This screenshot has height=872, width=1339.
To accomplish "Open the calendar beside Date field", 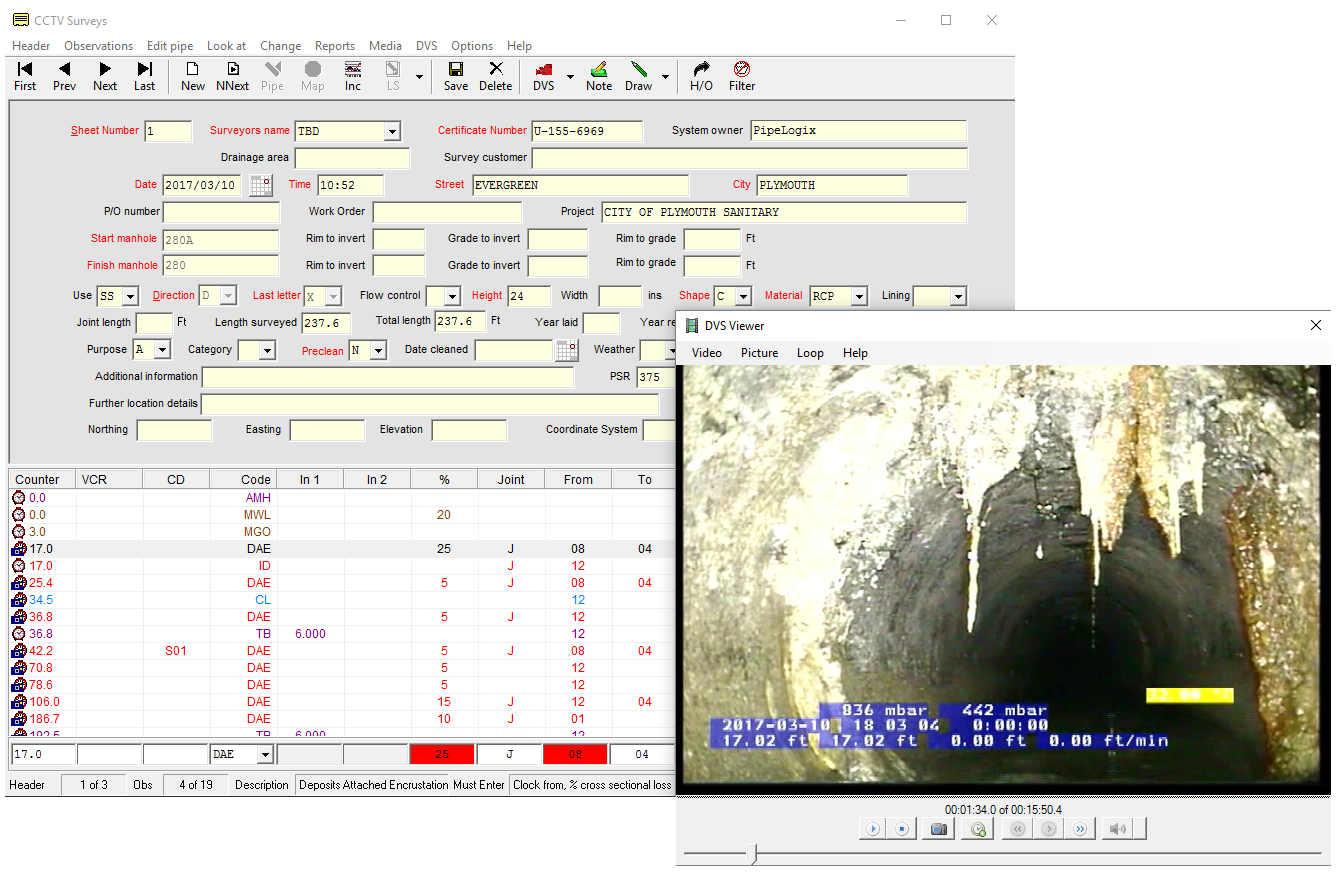I will [260, 185].
